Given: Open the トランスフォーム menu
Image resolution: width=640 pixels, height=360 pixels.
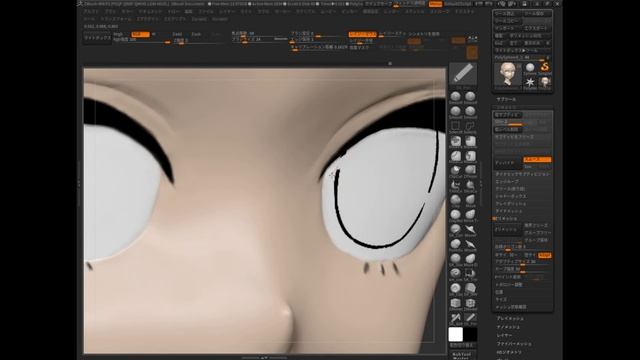Looking at the screenshot, I should [x=115, y=19].
